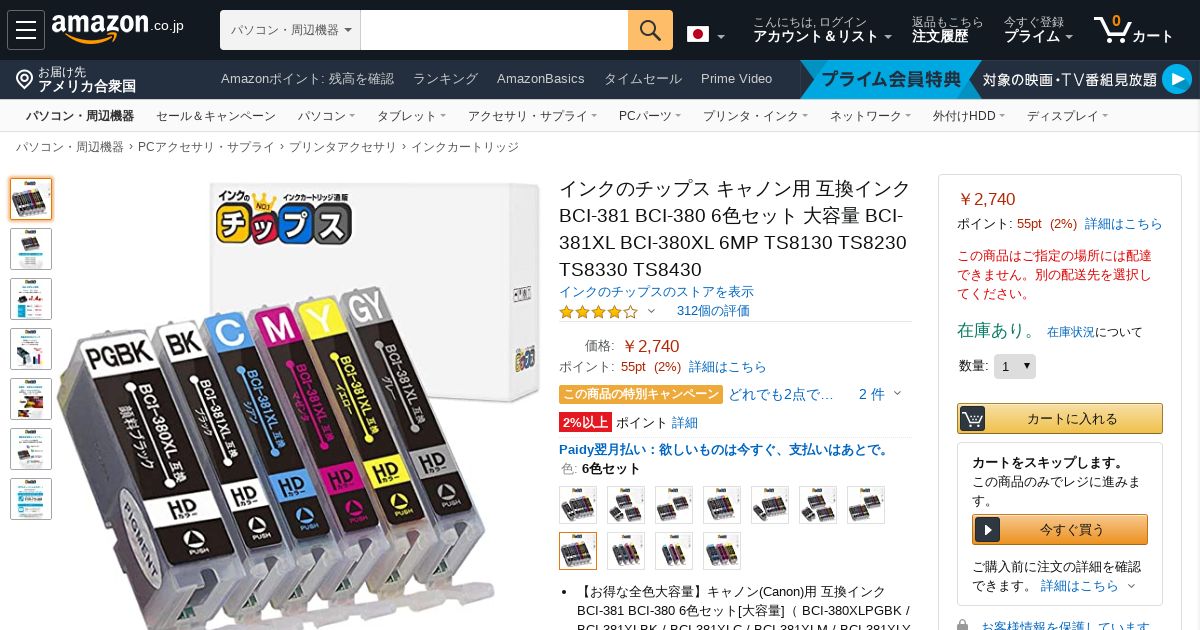Open the hamburger navigation menu

[x=26, y=30]
